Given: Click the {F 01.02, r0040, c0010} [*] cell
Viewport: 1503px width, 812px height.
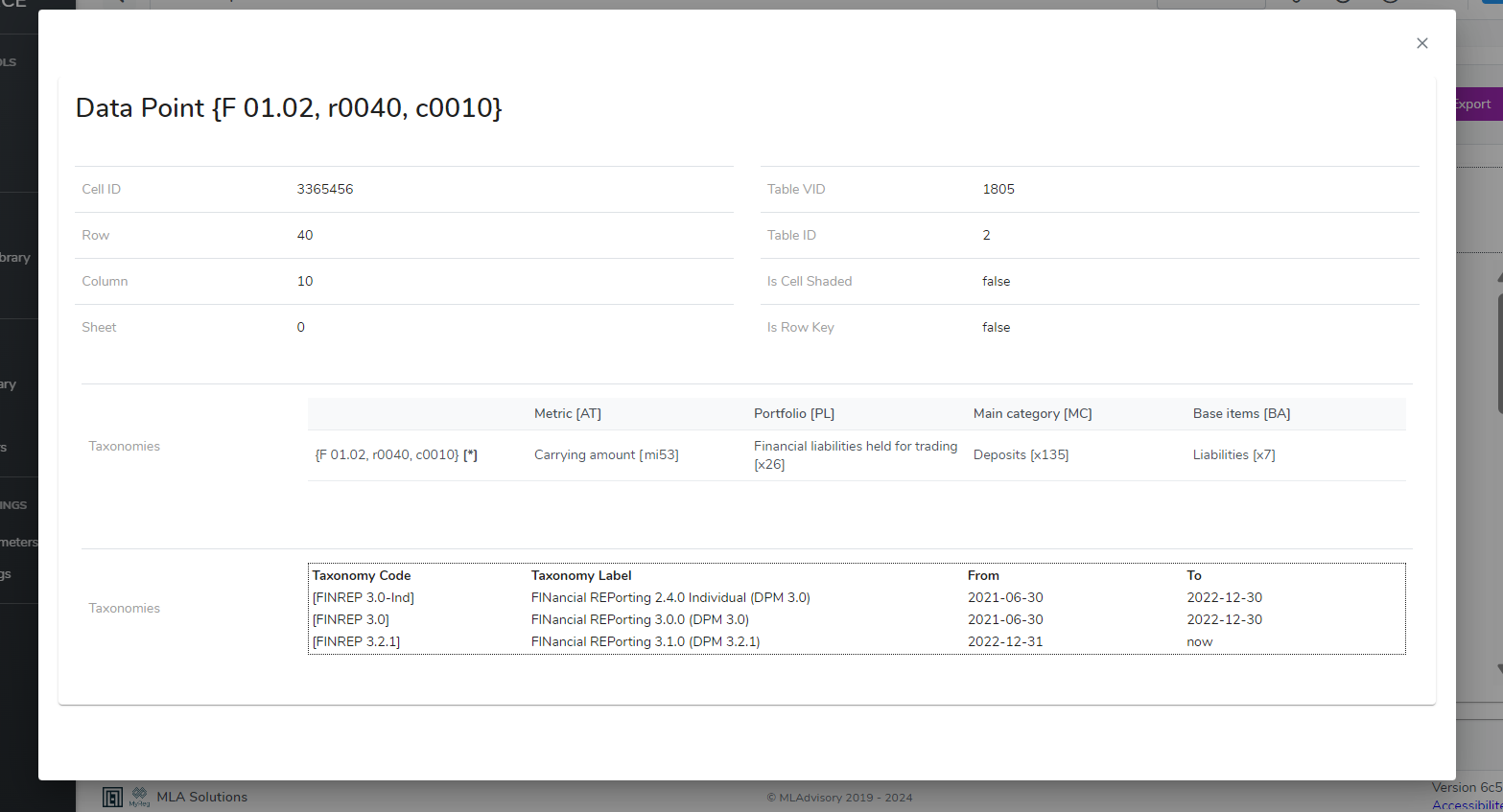Looking at the screenshot, I should coord(395,454).
